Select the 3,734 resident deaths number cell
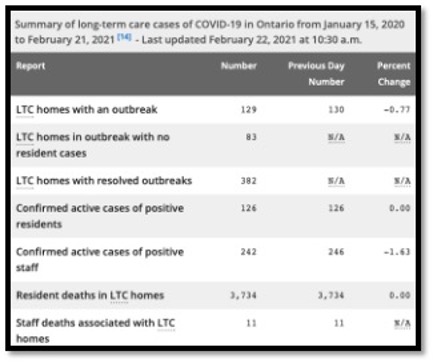This screenshot has height=364, width=434. tap(243, 295)
